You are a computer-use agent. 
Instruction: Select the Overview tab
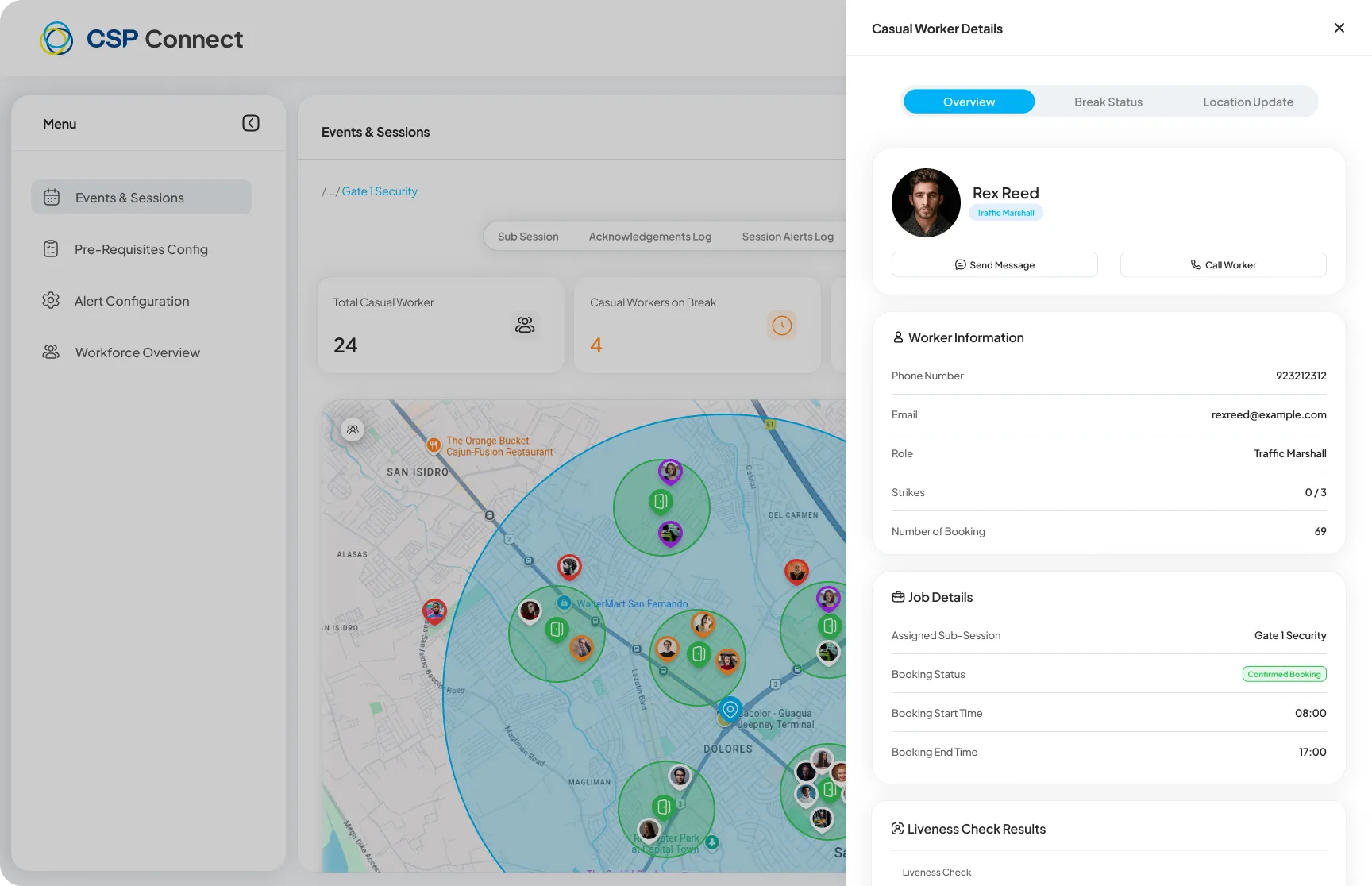click(969, 102)
